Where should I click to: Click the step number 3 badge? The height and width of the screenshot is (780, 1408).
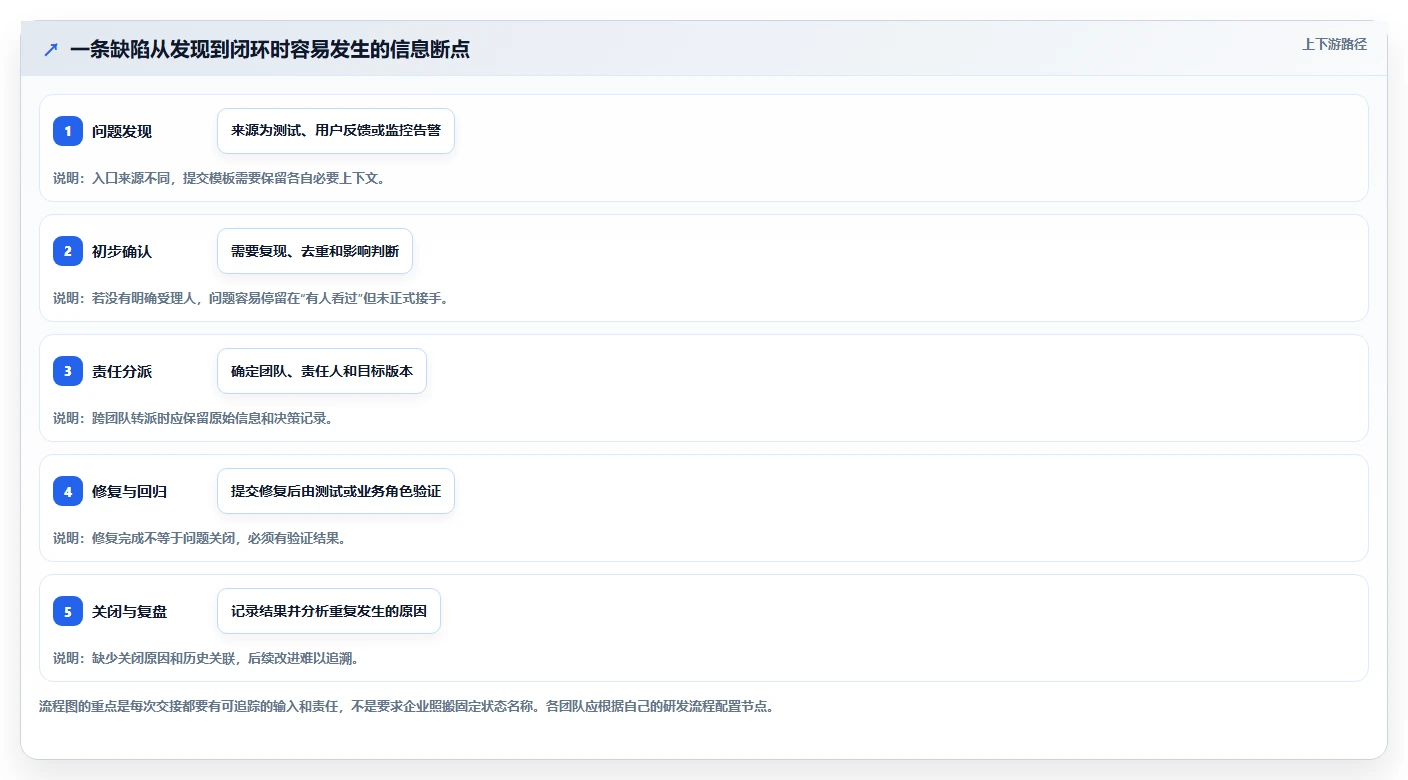[x=68, y=371]
